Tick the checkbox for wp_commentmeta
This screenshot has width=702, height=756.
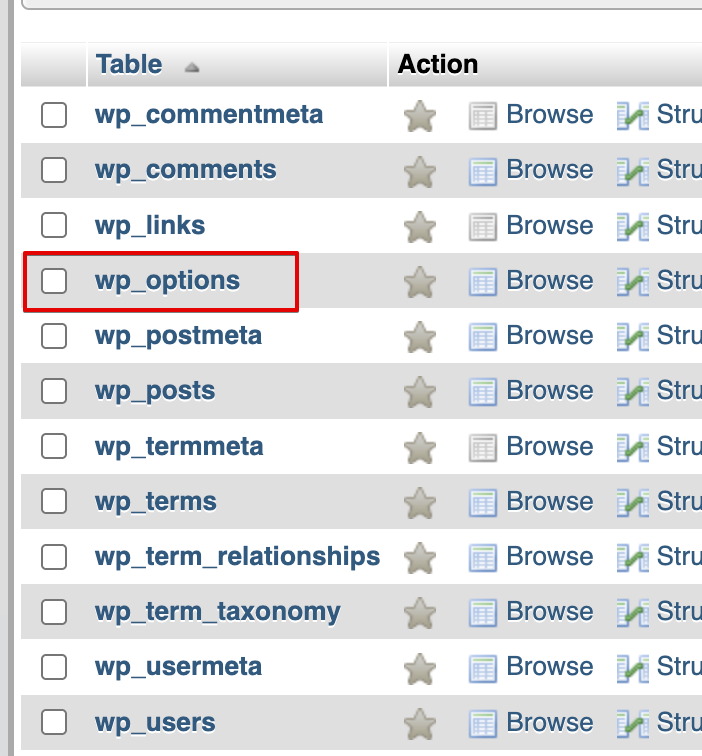[54, 115]
